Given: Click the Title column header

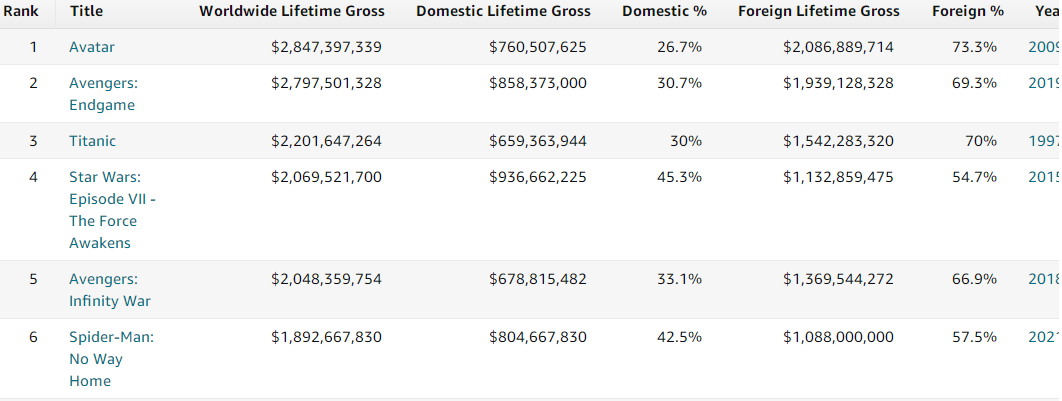Looking at the screenshot, I should coord(86,11).
